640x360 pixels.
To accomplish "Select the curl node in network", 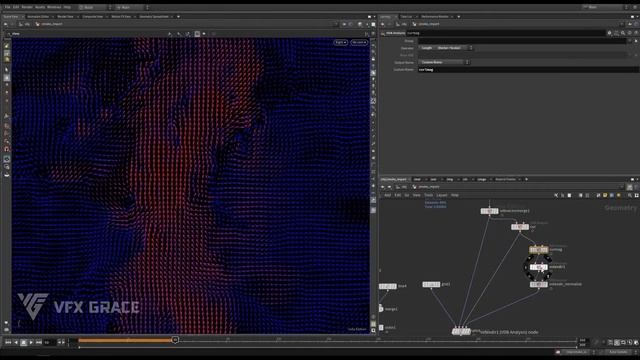I will click(x=520, y=227).
